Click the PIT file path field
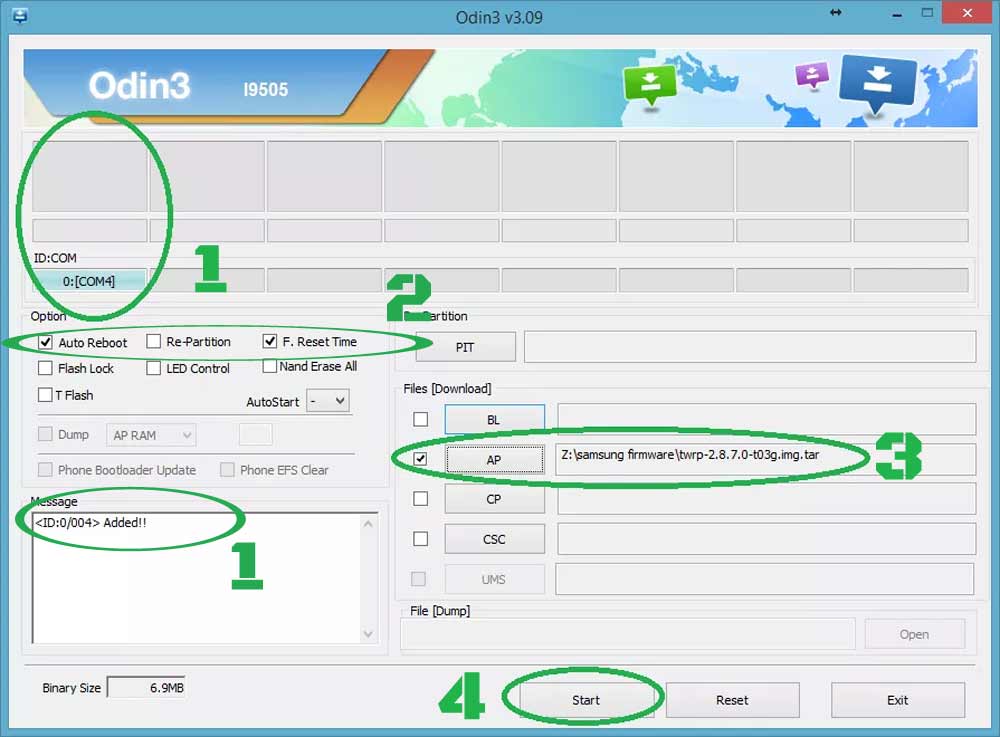Screen dimensions: 1000x737 coord(750,347)
